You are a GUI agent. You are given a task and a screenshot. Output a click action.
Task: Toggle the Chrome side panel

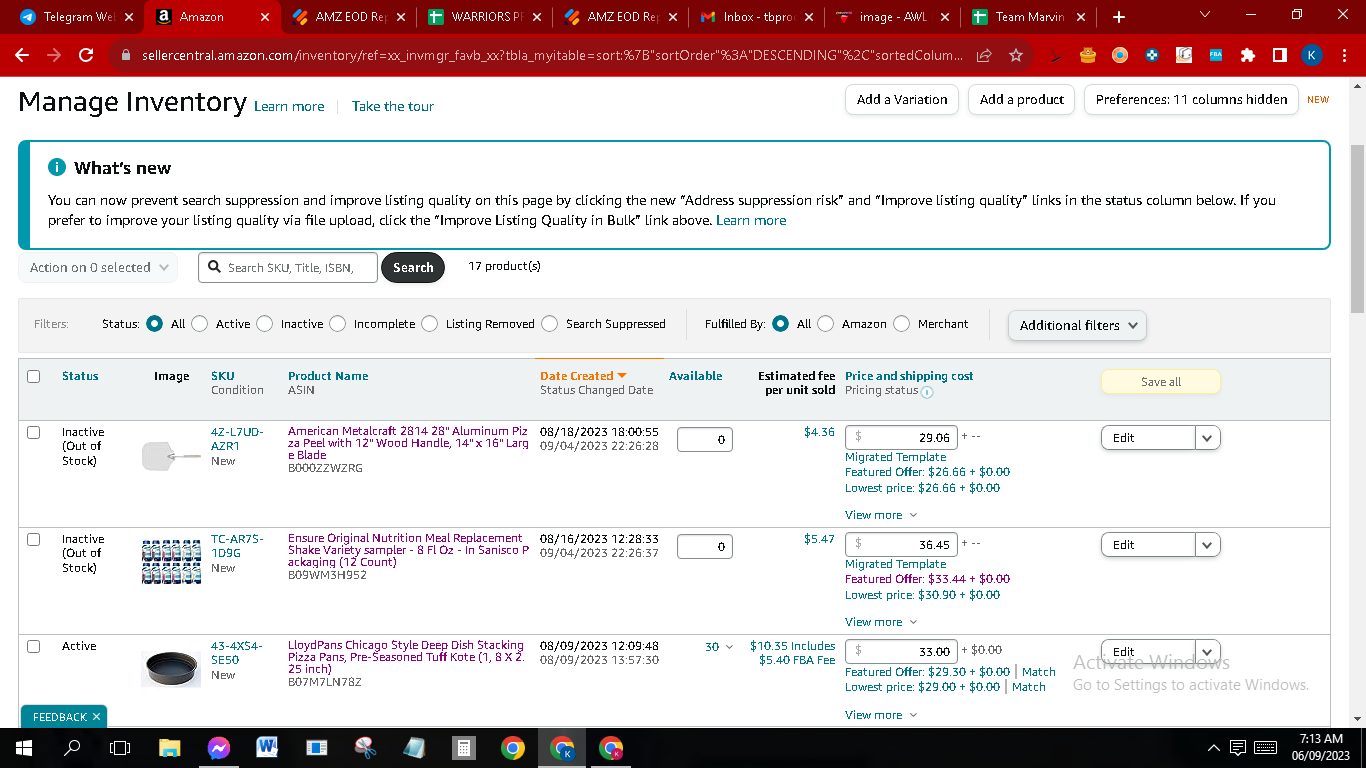point(1280,56)
